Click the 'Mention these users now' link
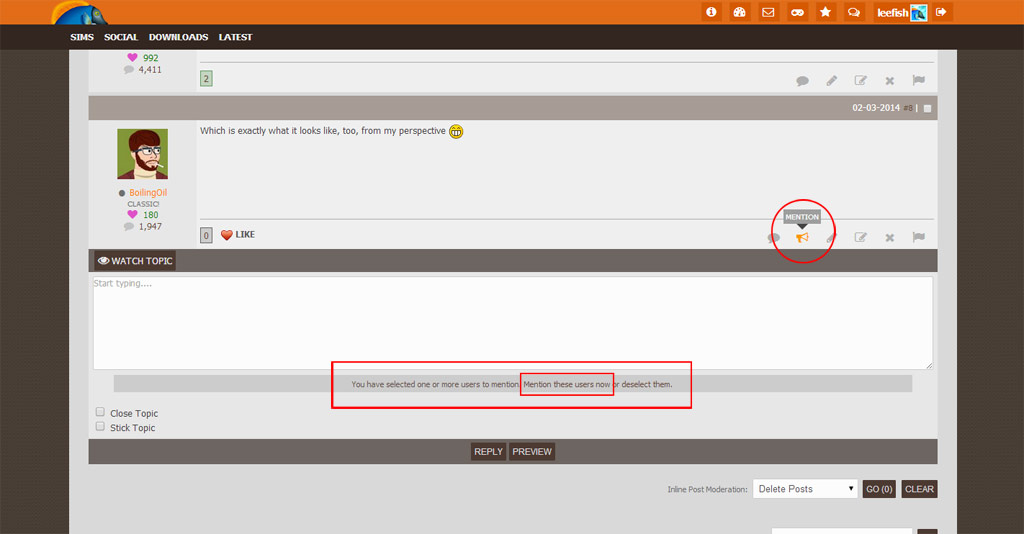The width and height of the screenshot is (1024, 534). pyautogui.click(x=567, y=384)
